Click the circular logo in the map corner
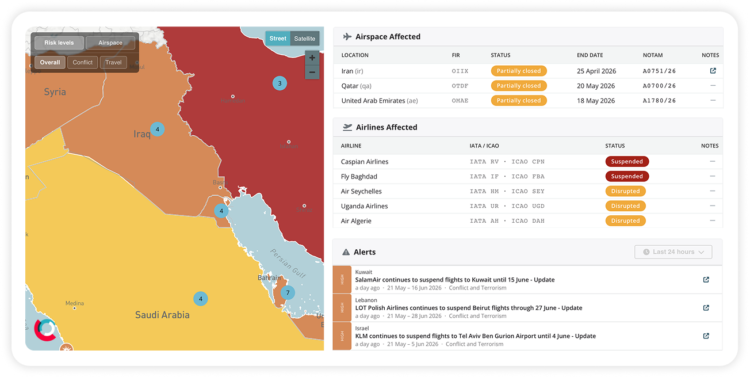The height and width of the screenshot is (377, 750). (46, 329)
